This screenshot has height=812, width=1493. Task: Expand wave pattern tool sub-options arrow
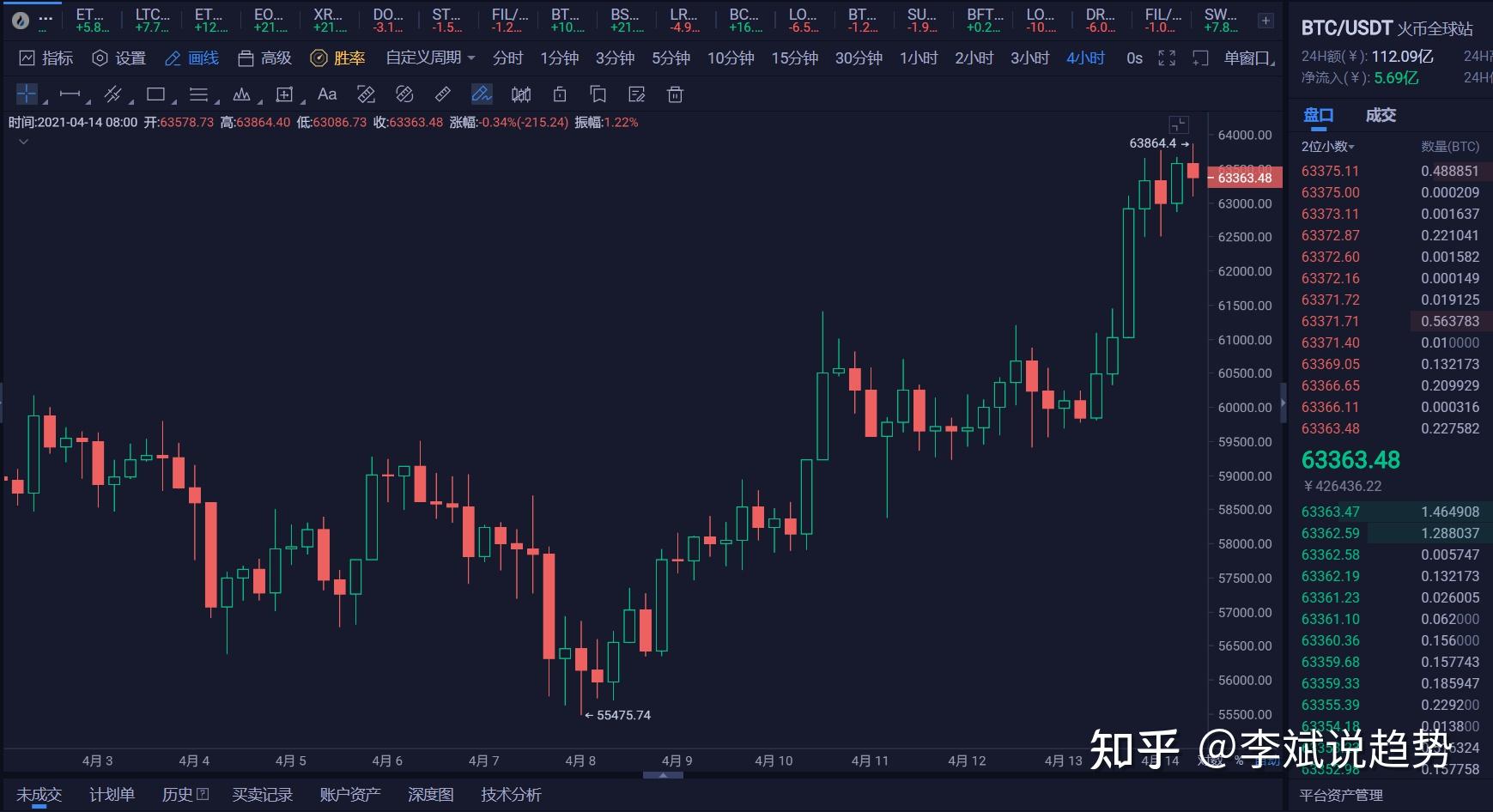[x=260, y=101]
